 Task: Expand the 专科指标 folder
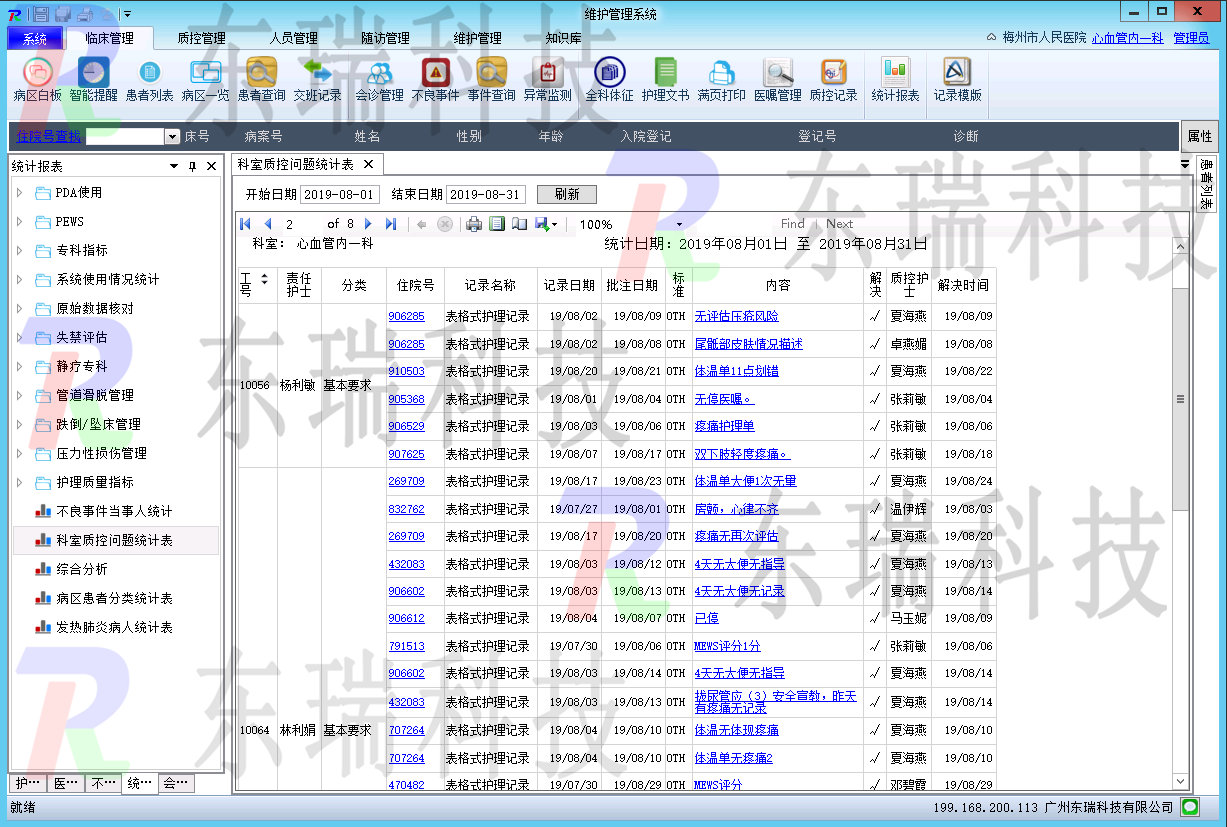(20, 251)
